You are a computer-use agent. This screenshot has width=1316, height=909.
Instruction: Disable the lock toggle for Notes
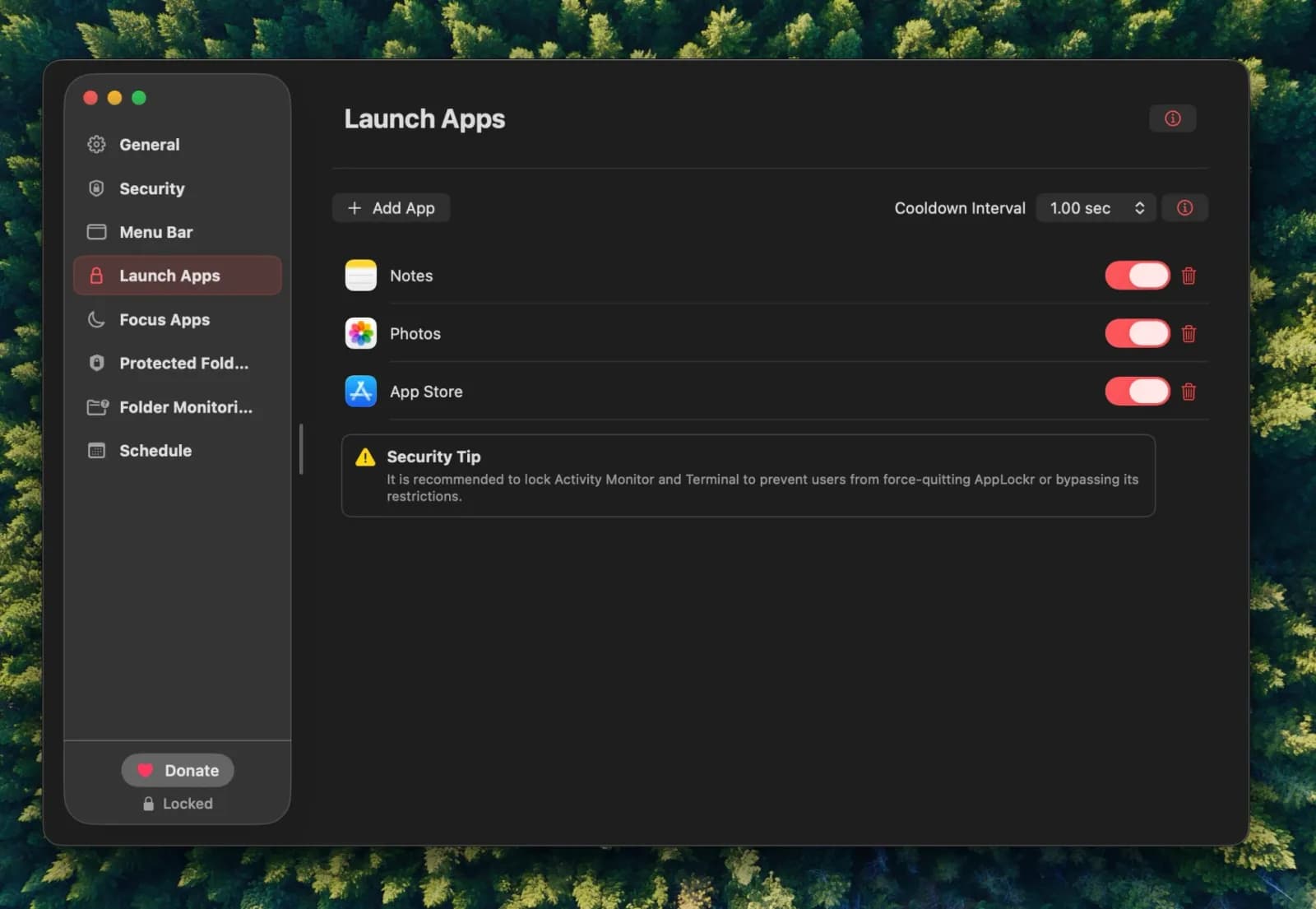[1137, 276]
